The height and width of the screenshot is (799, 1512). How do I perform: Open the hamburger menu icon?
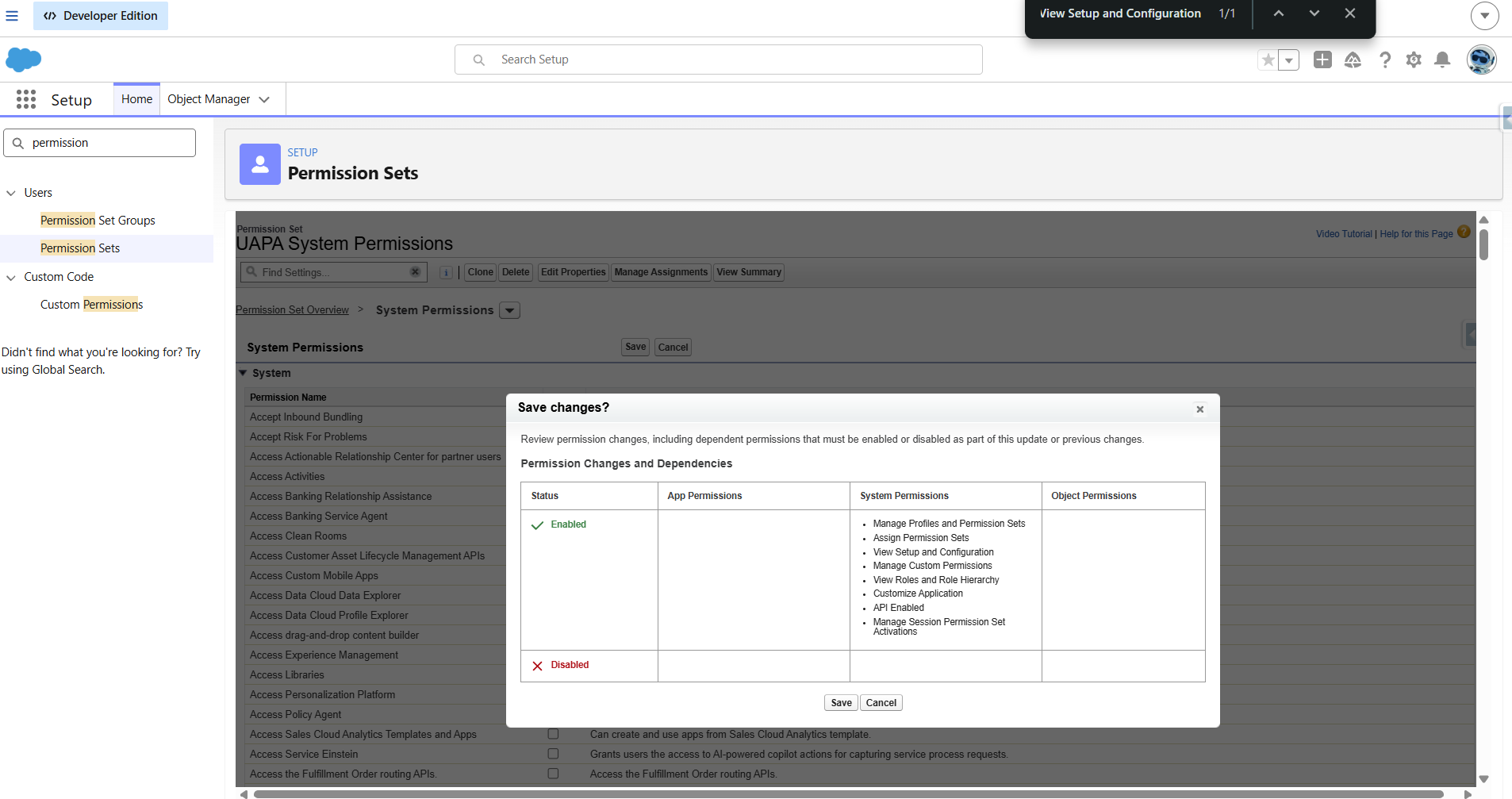click(12, 16)
